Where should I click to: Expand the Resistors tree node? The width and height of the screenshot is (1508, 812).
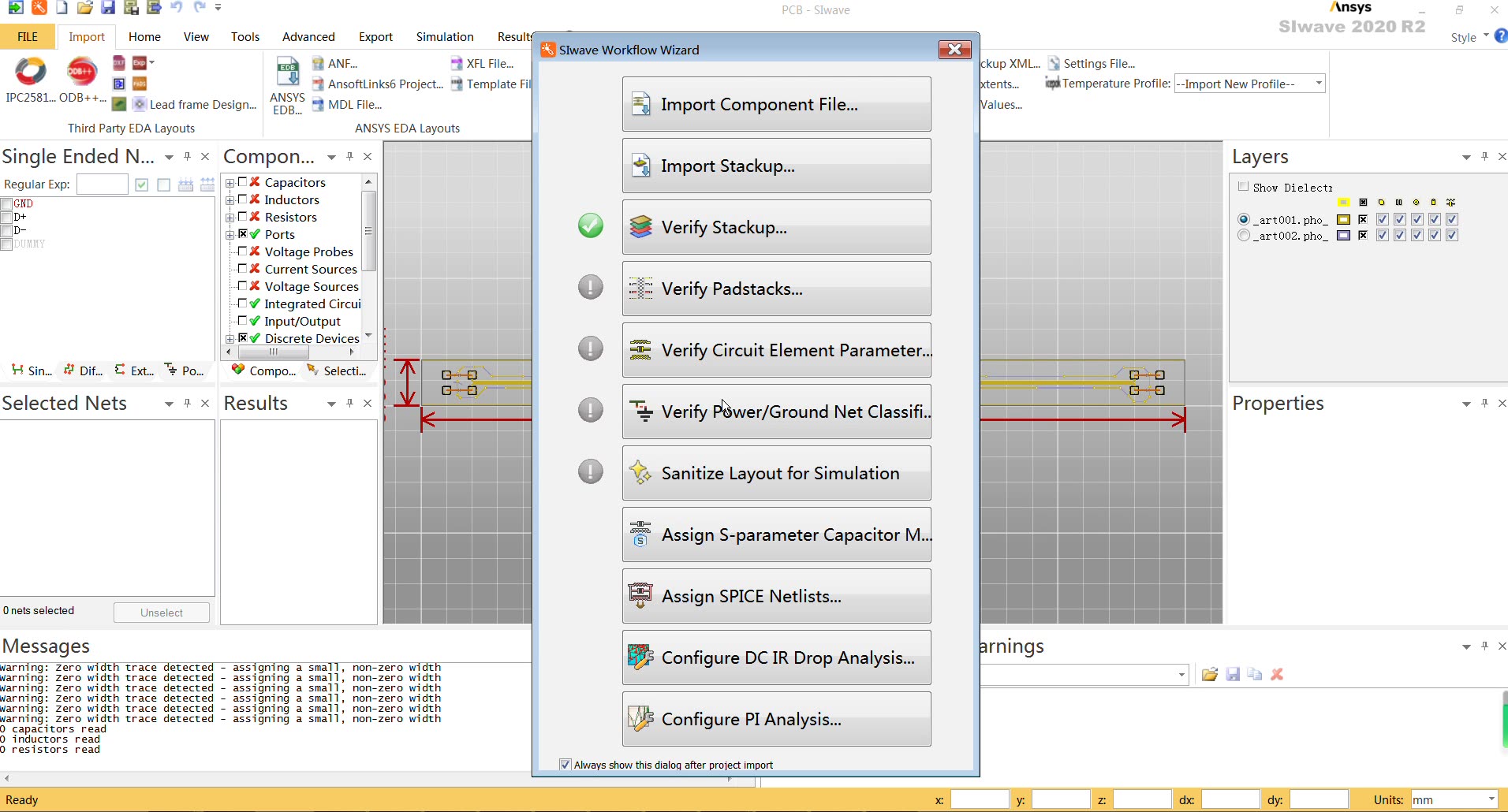[x=230, y=218]
